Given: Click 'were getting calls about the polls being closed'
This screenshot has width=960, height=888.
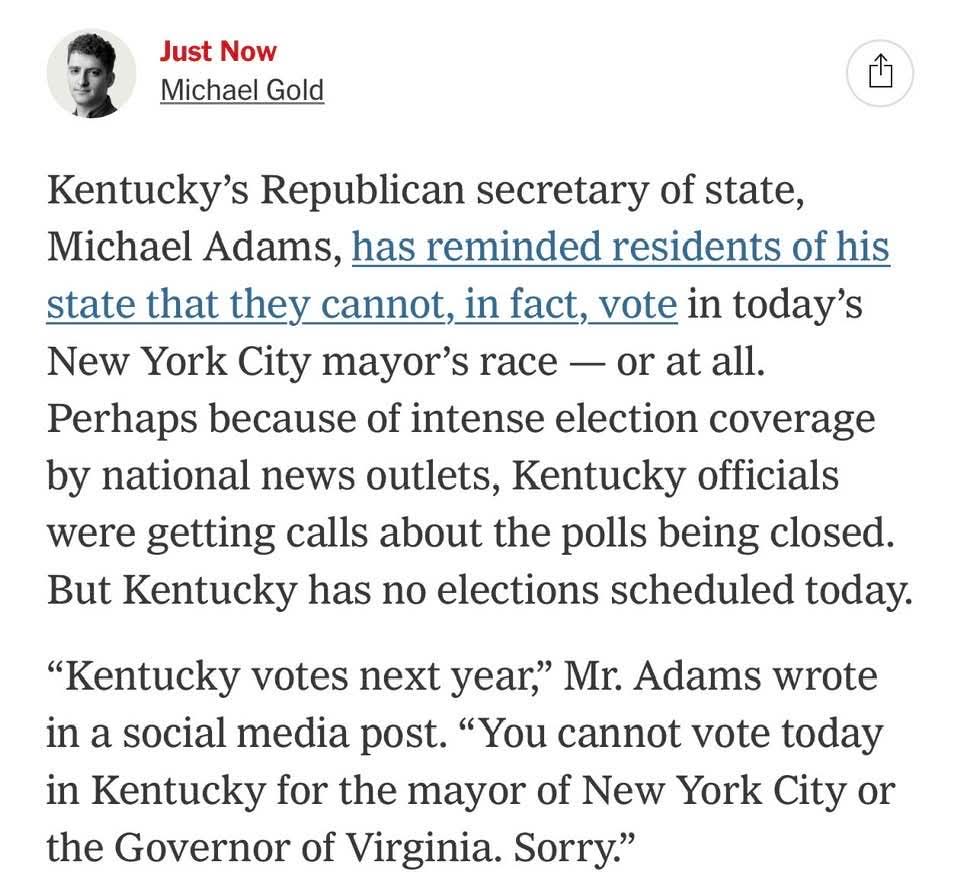Looking at the screenshot, I should (x=465, y=532).
